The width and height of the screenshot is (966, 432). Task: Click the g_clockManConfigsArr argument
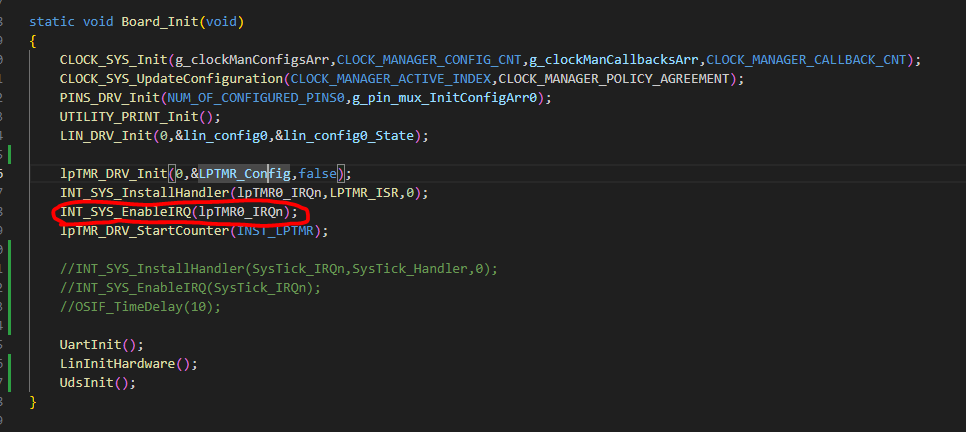tap(252, 59)
